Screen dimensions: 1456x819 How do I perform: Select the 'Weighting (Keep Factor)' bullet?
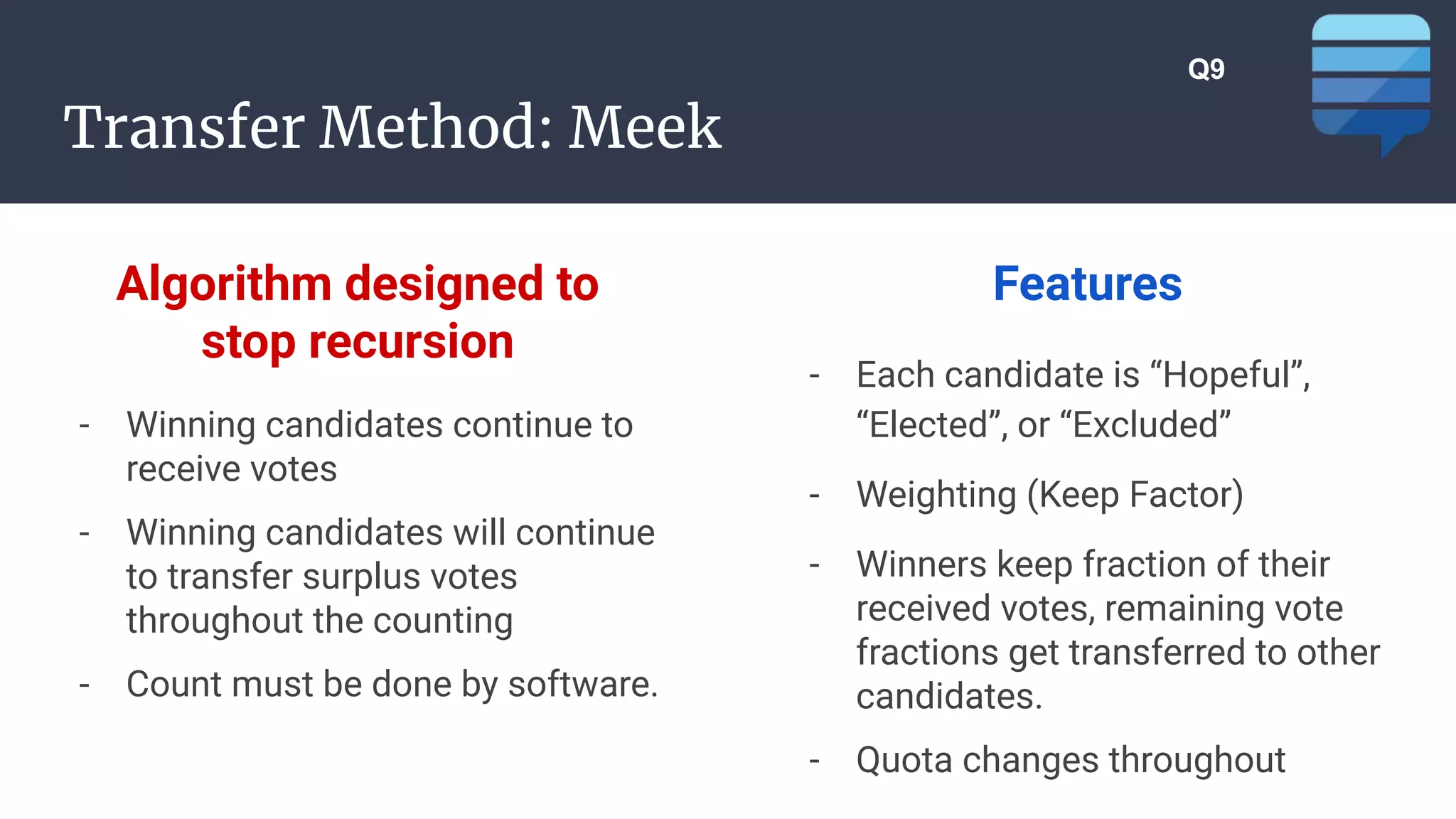coord(1050,495)
